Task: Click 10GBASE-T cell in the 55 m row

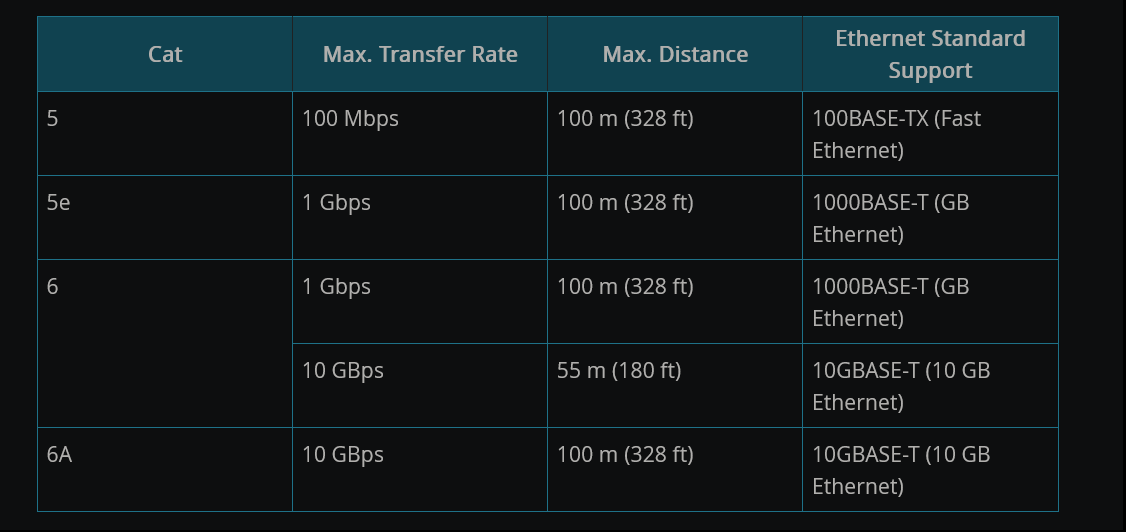Action: [x=930, y=386]
